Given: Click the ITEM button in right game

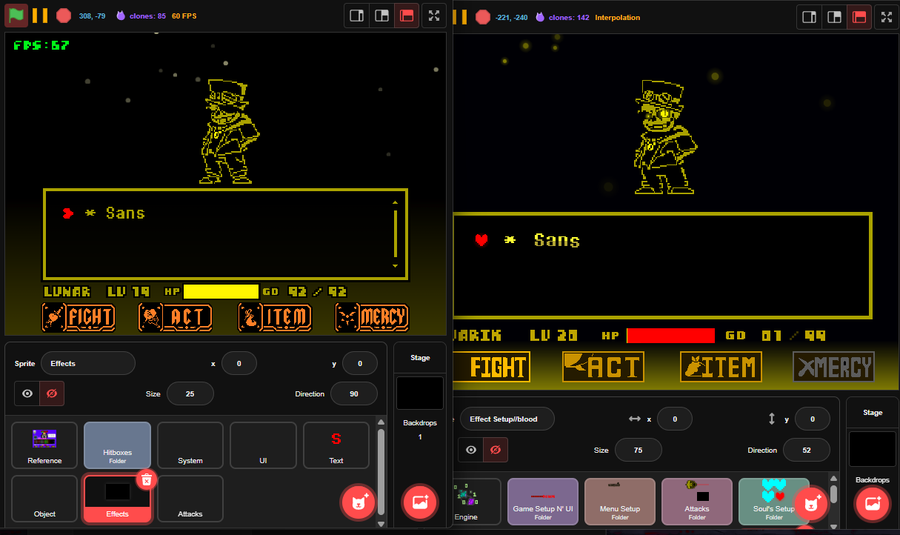Looking at the screenshot, I should click(x=721, y=367).
